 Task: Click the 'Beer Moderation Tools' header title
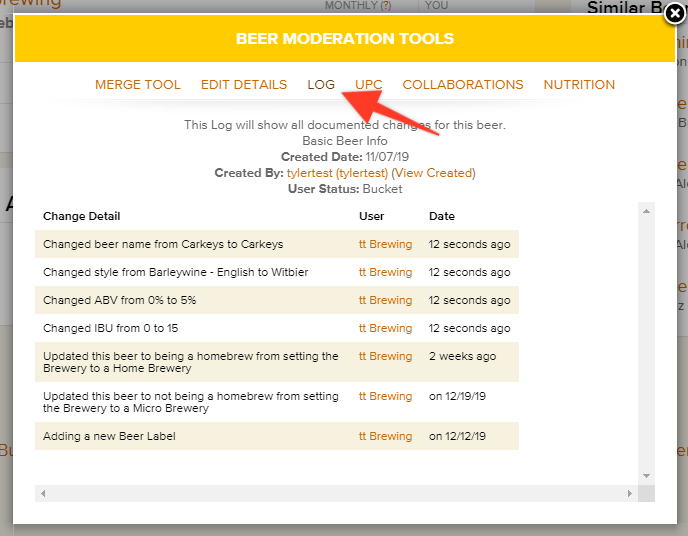[345, 39]
